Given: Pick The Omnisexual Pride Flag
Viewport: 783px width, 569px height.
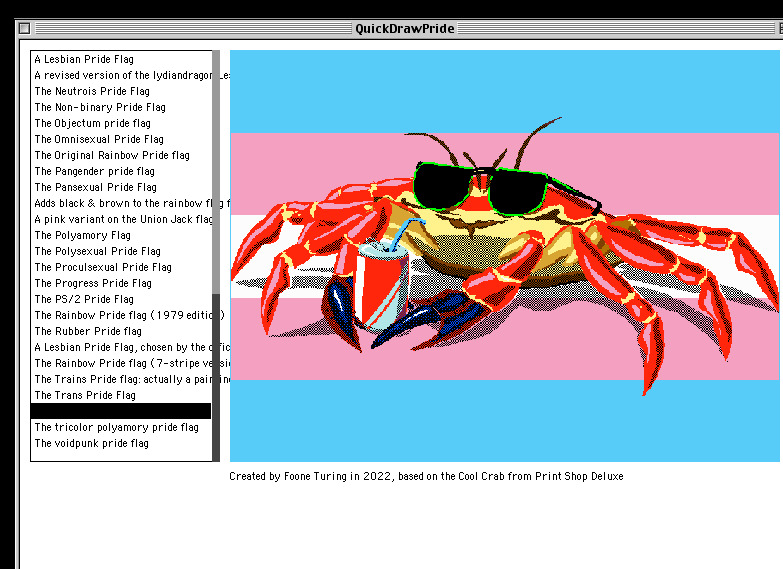Looking at the screenshot, I should (121, 139).
